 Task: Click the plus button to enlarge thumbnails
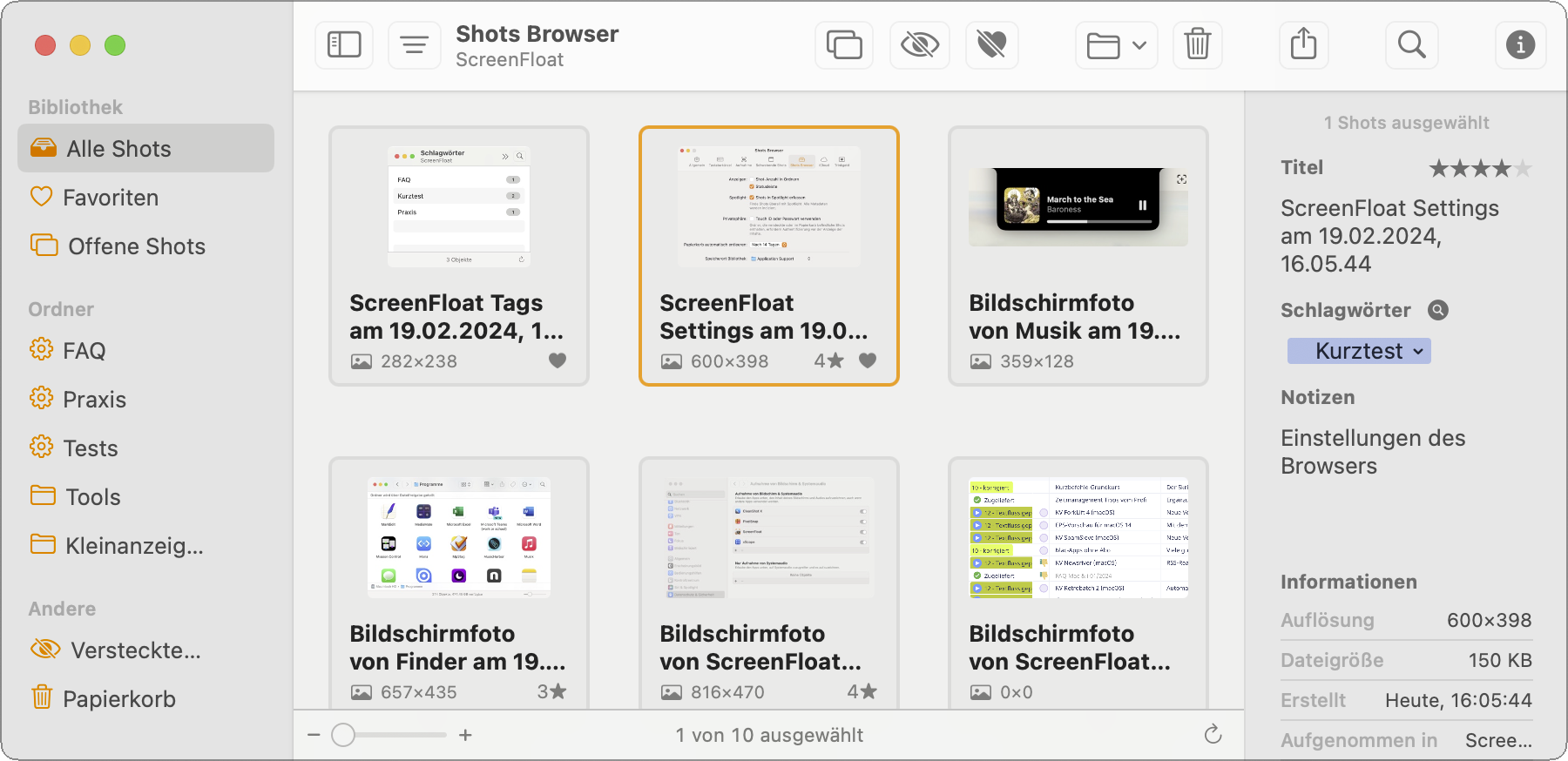(x=466, y=735)
